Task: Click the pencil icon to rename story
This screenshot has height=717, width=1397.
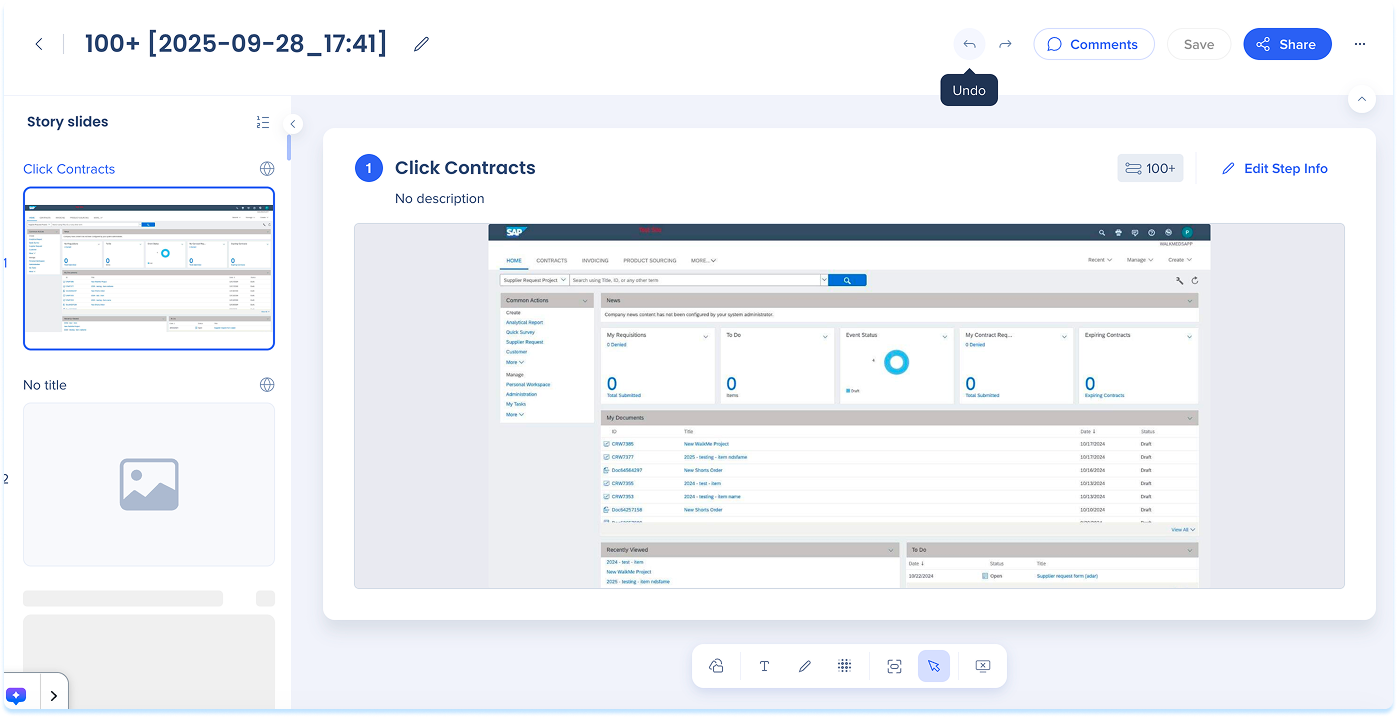Action: 421,44
